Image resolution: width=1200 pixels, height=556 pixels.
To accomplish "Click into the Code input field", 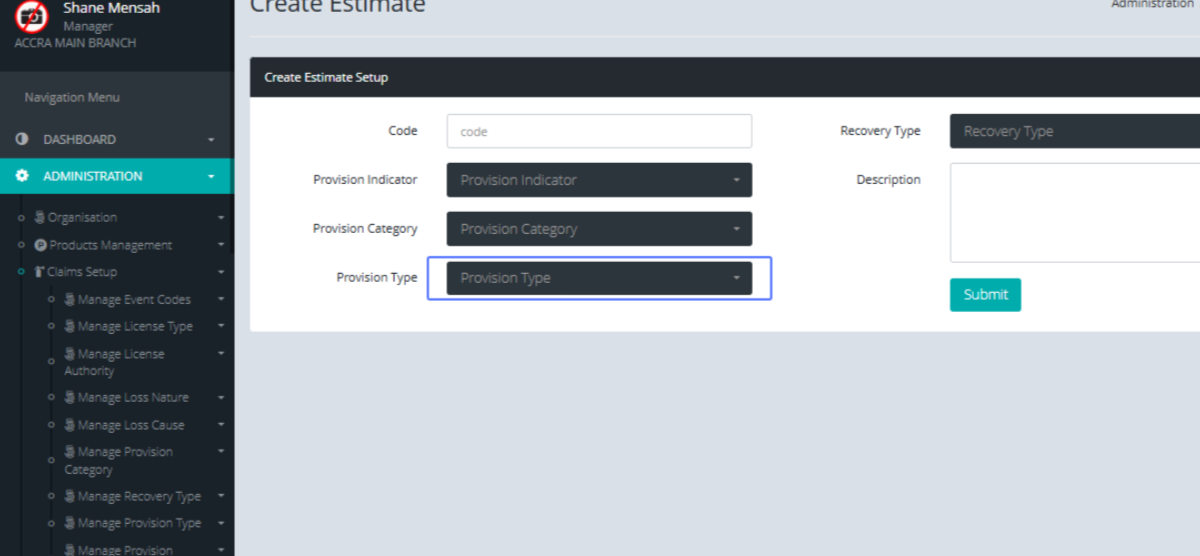I will (x=598, y=131).
